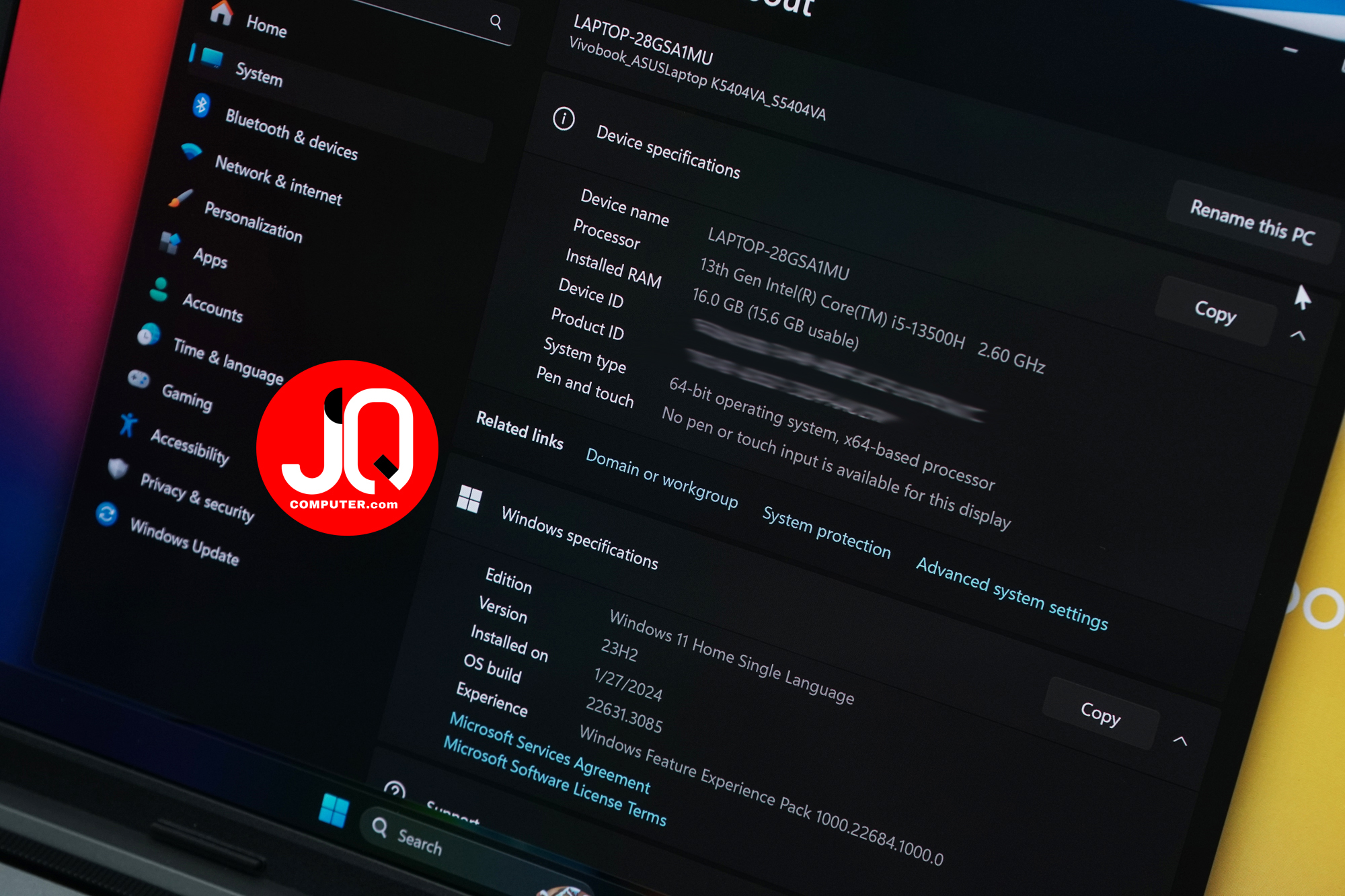Click the Windows logo beside Windows specifications
Image resolution: width=1345 pixels, height=896 pixels.
tap(469, 499)
